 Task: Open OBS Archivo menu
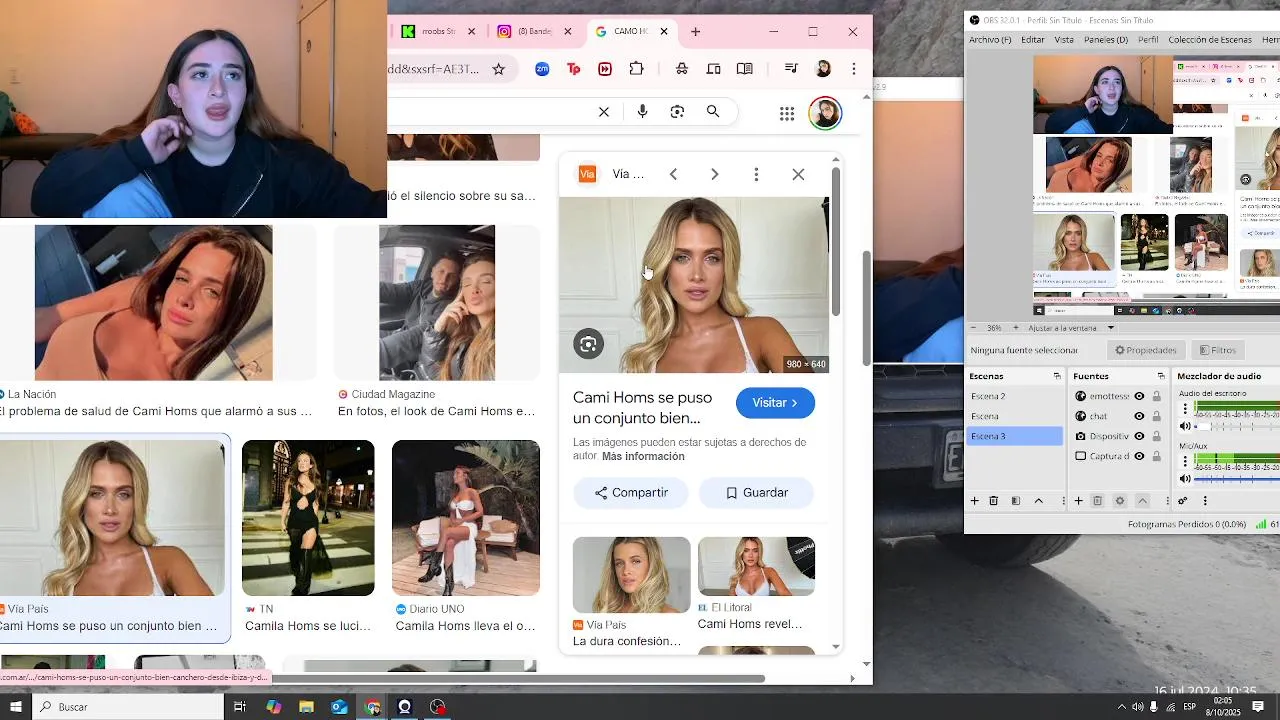[x=990, y=40]
